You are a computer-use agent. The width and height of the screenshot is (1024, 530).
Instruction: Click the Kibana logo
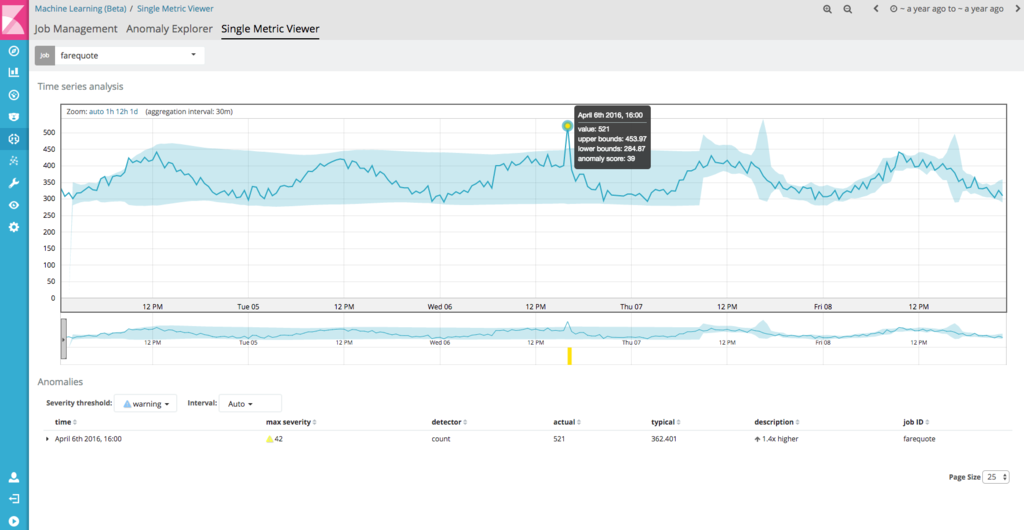(x=14, y=18)
